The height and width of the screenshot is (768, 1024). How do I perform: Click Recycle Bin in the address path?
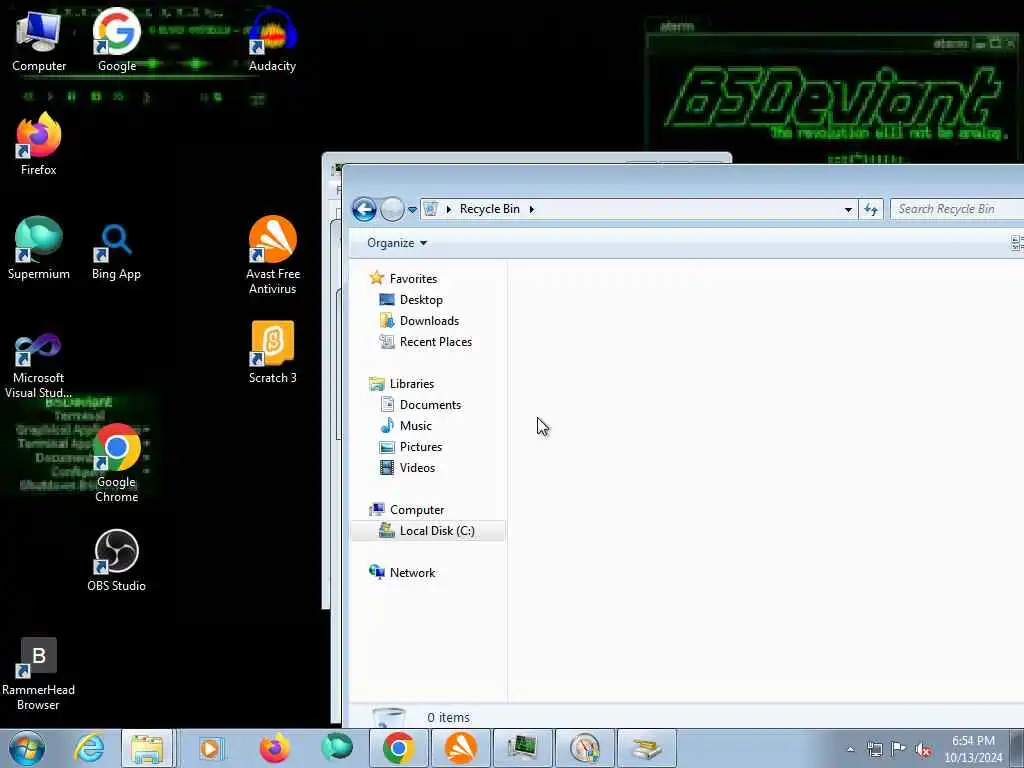(490, 209)
